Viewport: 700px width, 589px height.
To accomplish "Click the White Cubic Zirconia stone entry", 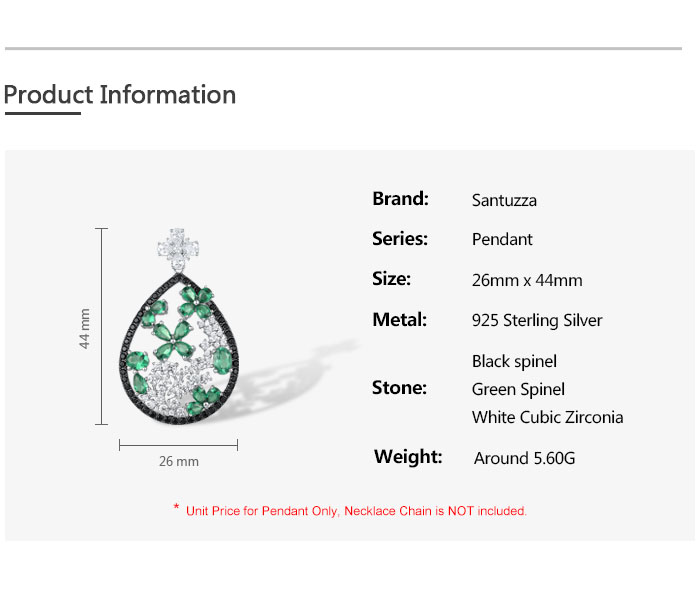I will 547,417.
